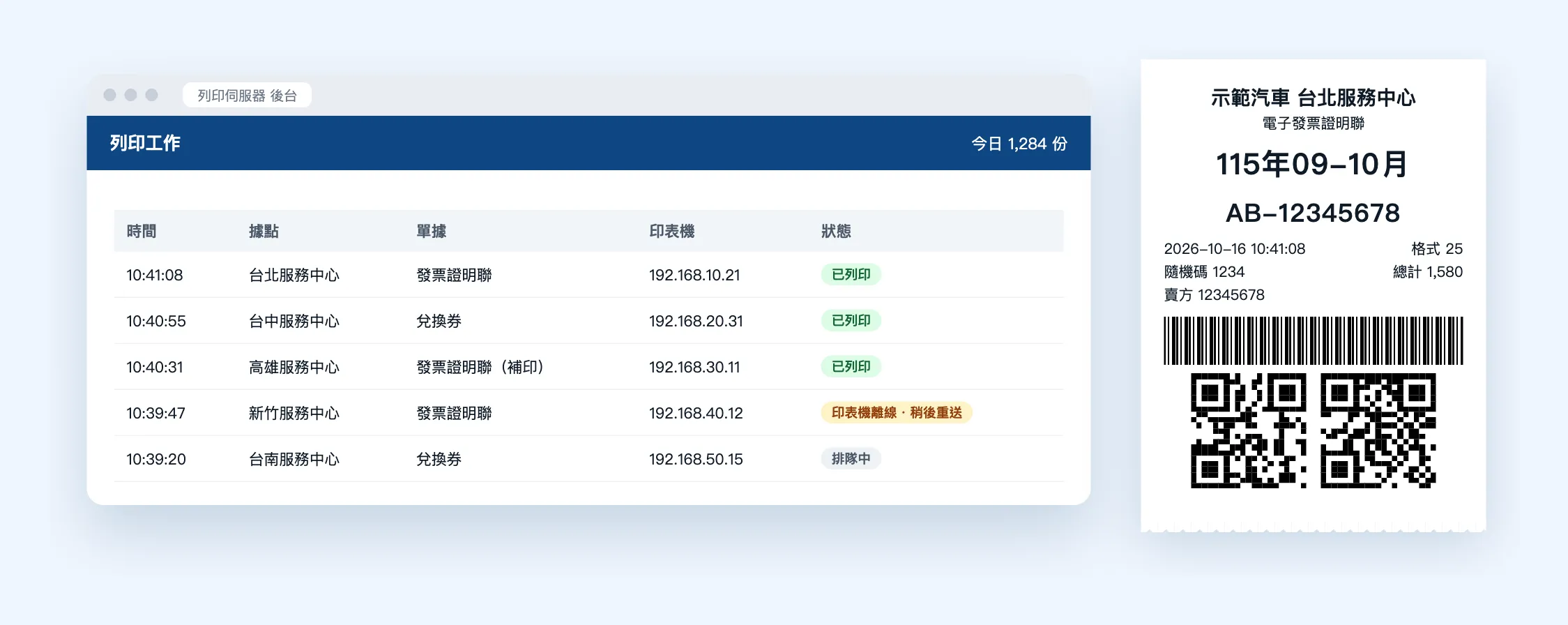Select the 10:39:47 time cell
Viewport: 1568px width, 625px height.
pos(156,413)
